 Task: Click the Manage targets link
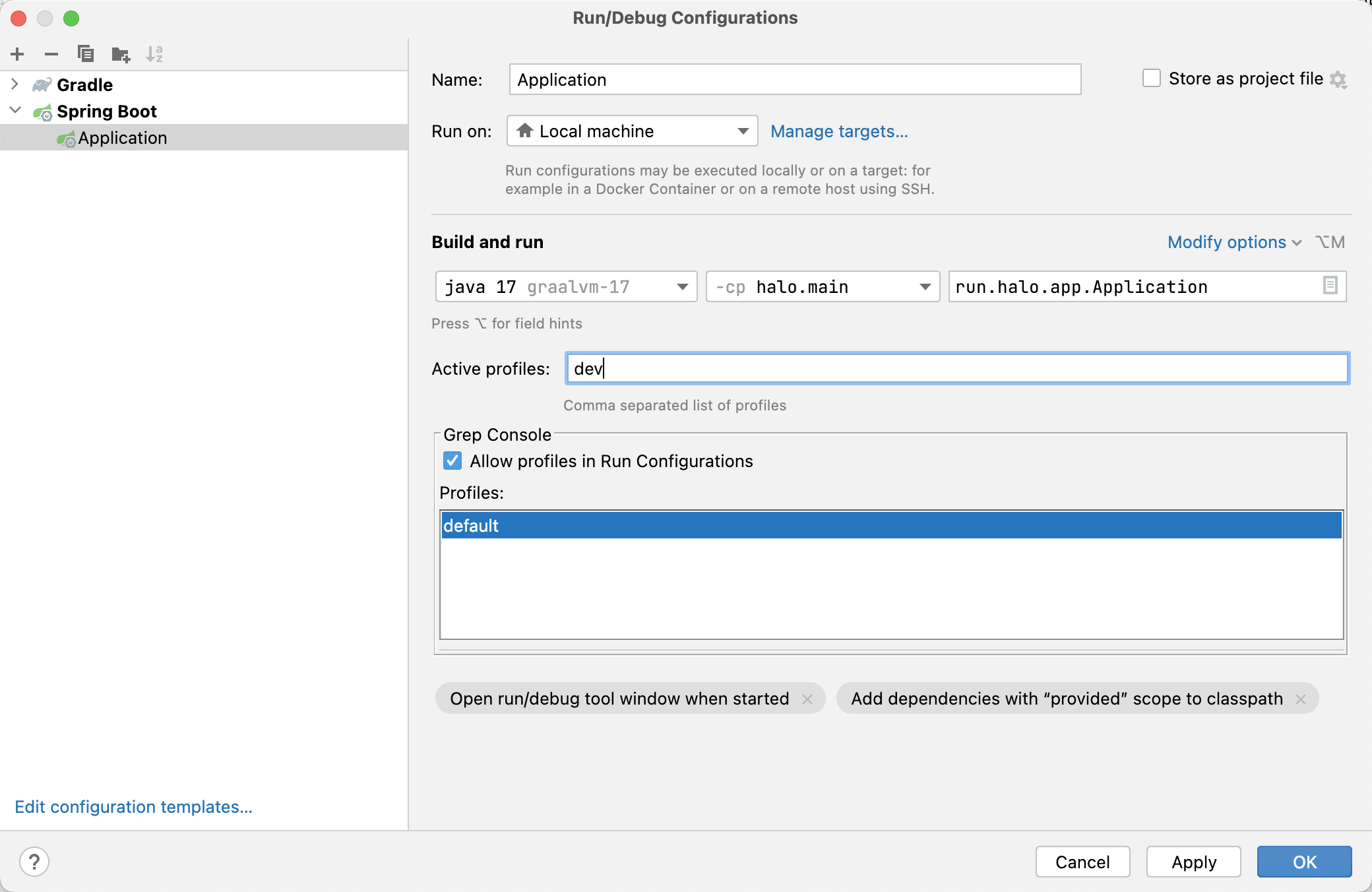pos(840,131)
